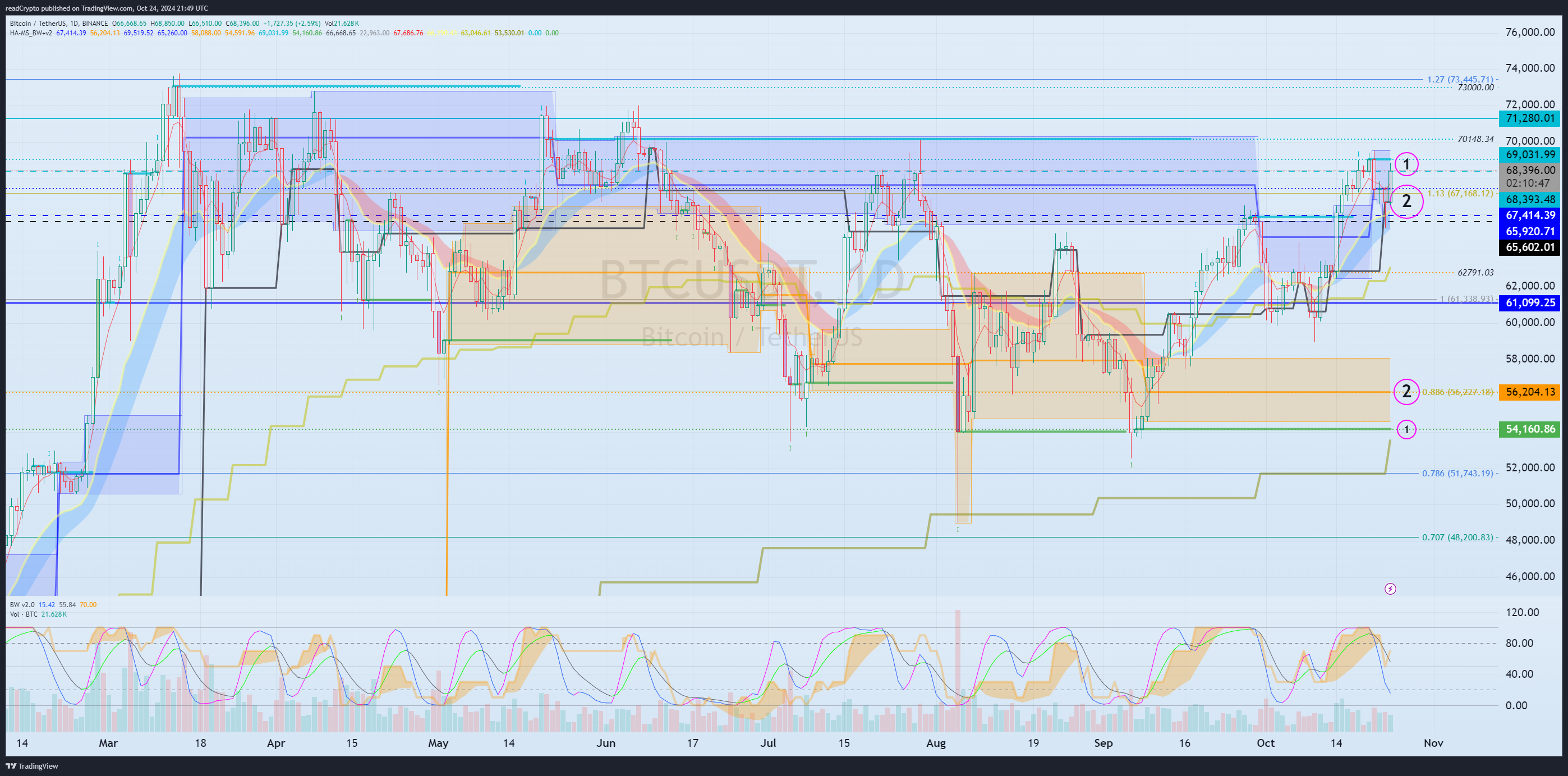Click the 46,000.00 price axis tick
The width and height of the screenshot is (1568, 776).
point(1530,576)
